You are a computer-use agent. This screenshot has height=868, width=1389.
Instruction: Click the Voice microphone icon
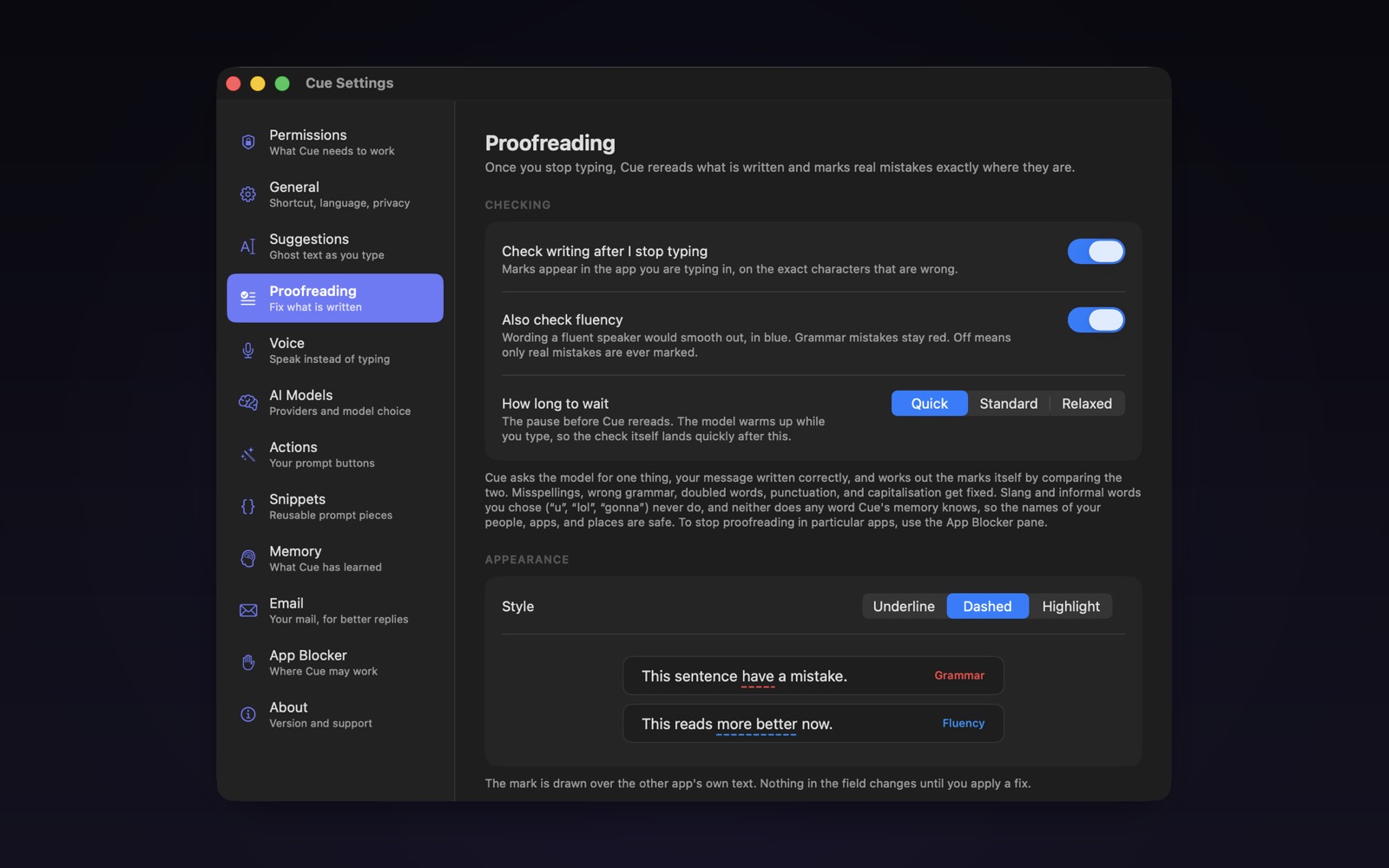coord(248,350)
